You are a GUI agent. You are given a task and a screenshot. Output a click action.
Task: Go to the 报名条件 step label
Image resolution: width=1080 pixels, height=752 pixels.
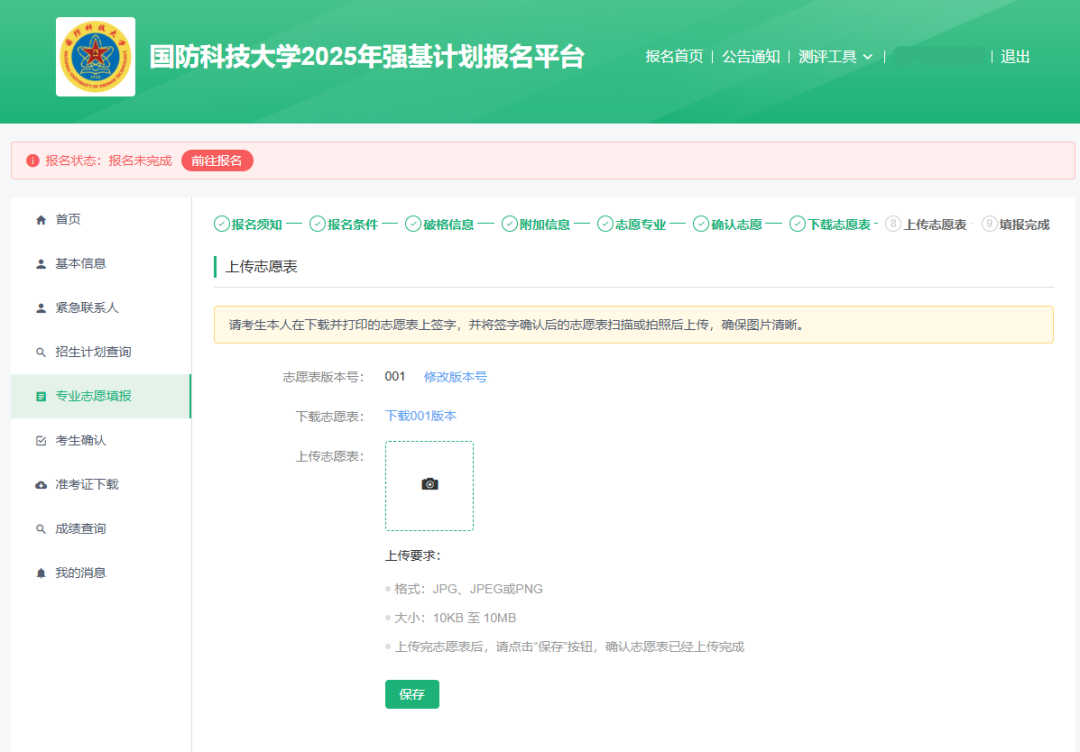[x=353, y=224]
